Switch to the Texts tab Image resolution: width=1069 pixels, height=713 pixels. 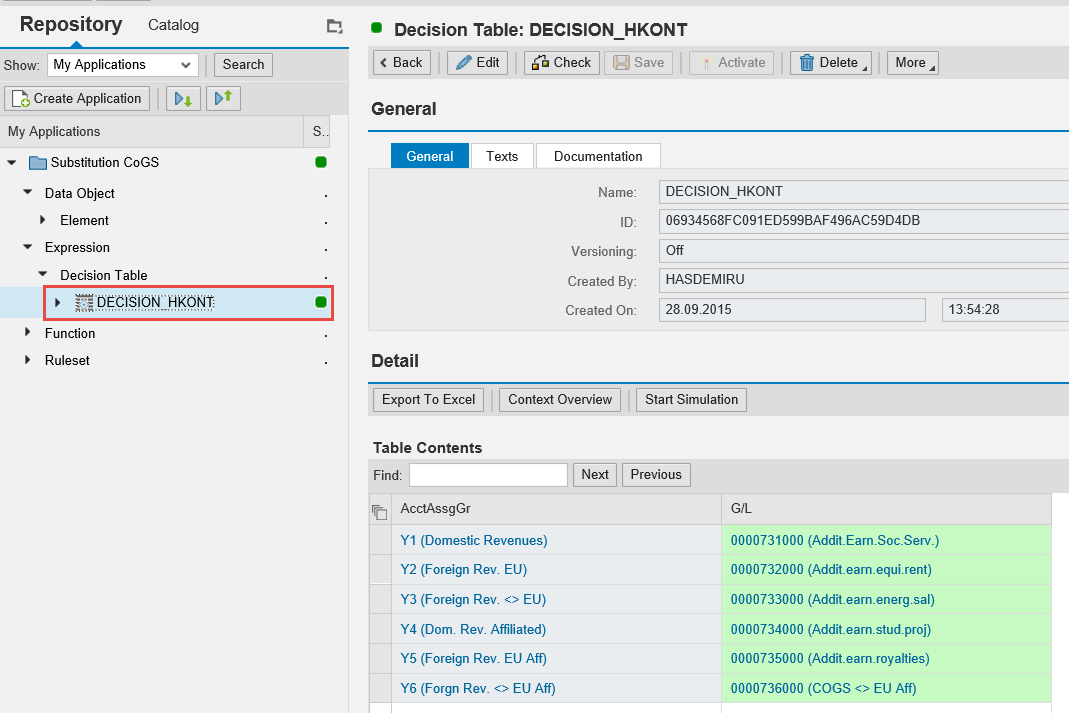(502, 156)
